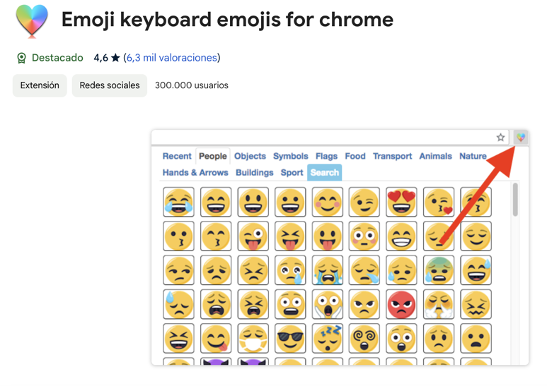Screen dimensions: 548x386
Task: Open the 6,3 mil valoraciones link
Action: tap(172, 58)
